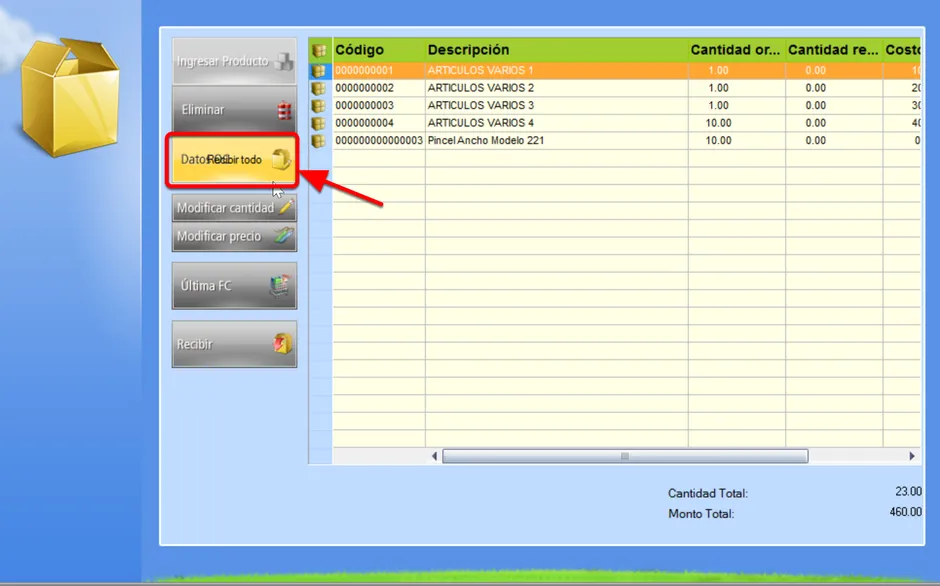The height and width of the screenshot is (586, 940).
Task: Click the Ingresar Producto button
Action: pos(234,61)
